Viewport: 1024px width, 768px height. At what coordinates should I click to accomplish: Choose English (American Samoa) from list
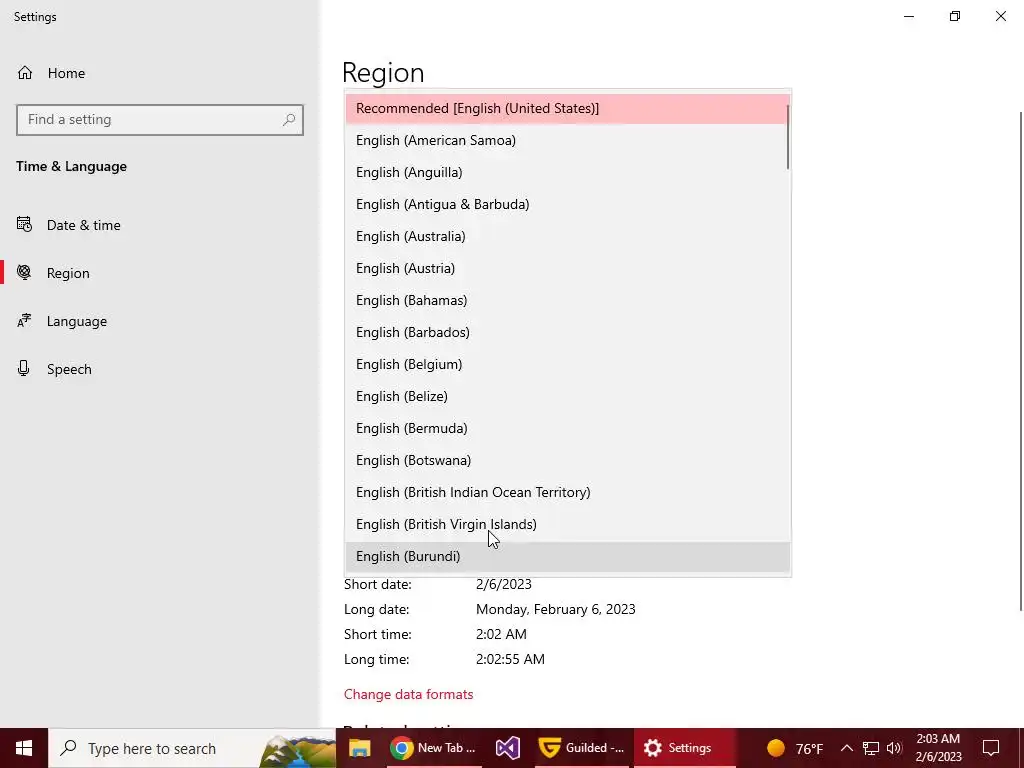tap(568, 140)
